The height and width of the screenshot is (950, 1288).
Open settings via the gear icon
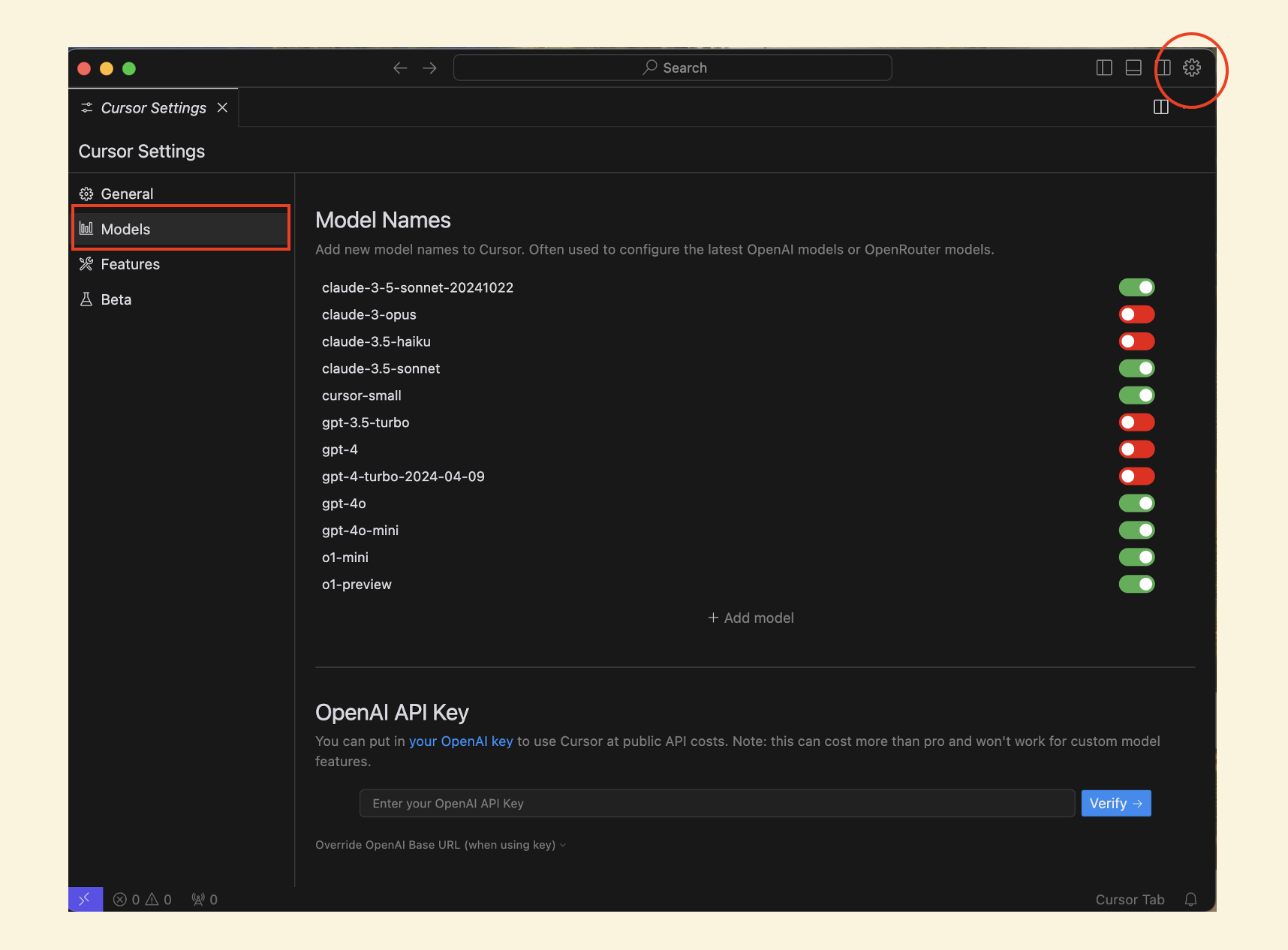tap(1191, 68)
